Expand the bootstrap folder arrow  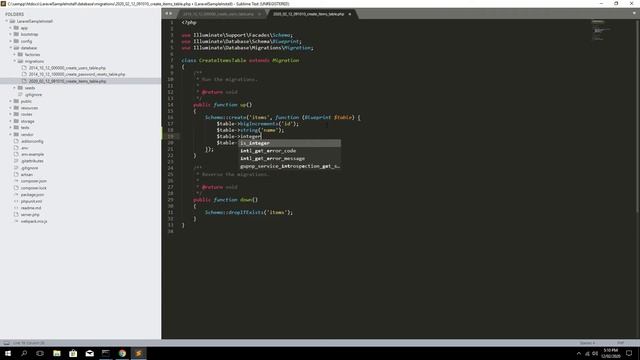point(11,34)
